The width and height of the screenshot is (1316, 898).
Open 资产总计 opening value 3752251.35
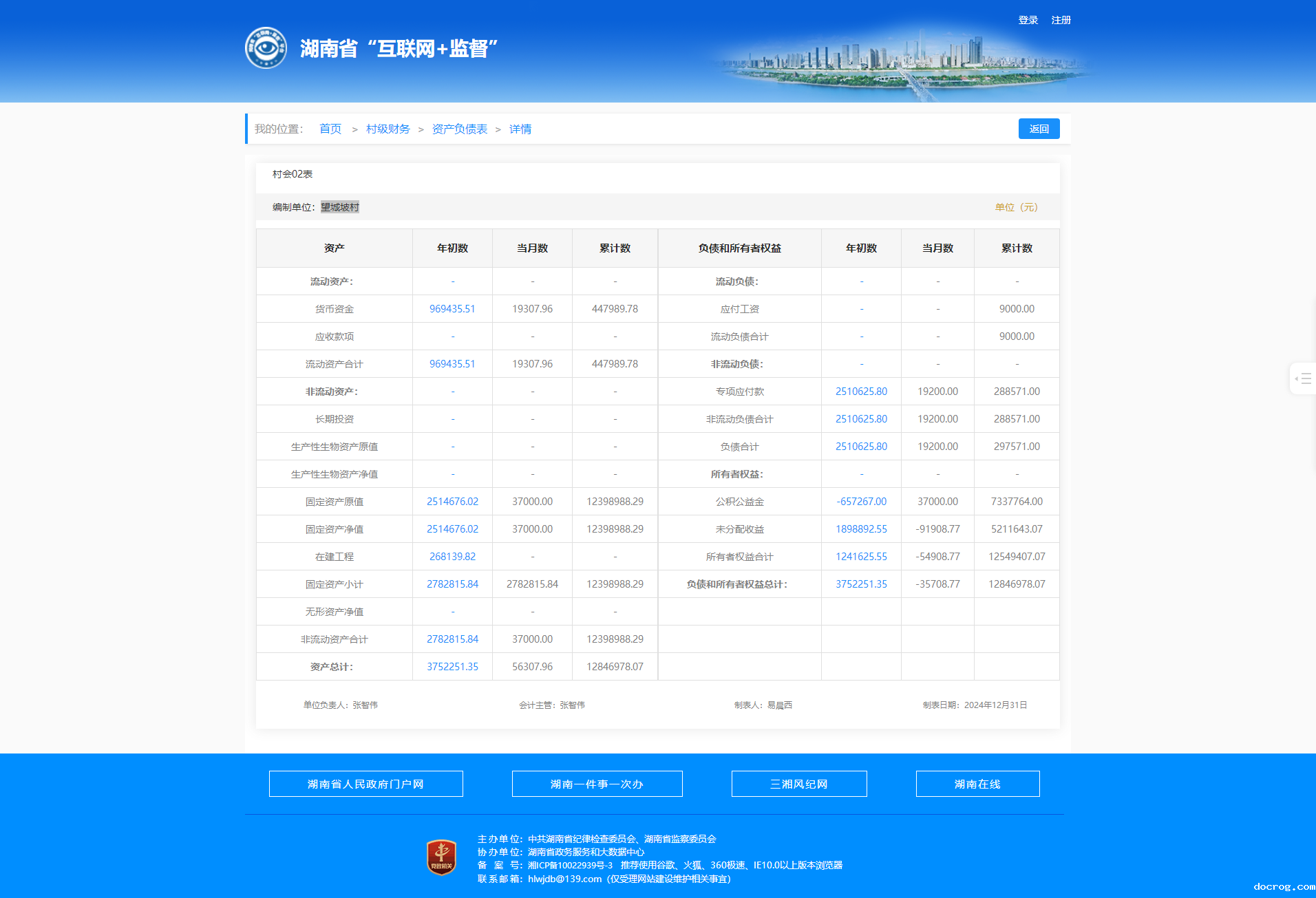(x=452, y=667)
